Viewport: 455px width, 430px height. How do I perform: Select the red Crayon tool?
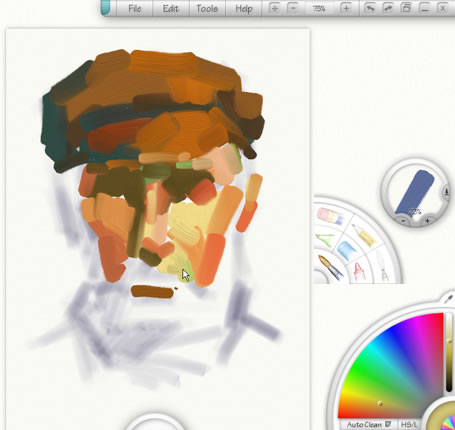[358, 271]
